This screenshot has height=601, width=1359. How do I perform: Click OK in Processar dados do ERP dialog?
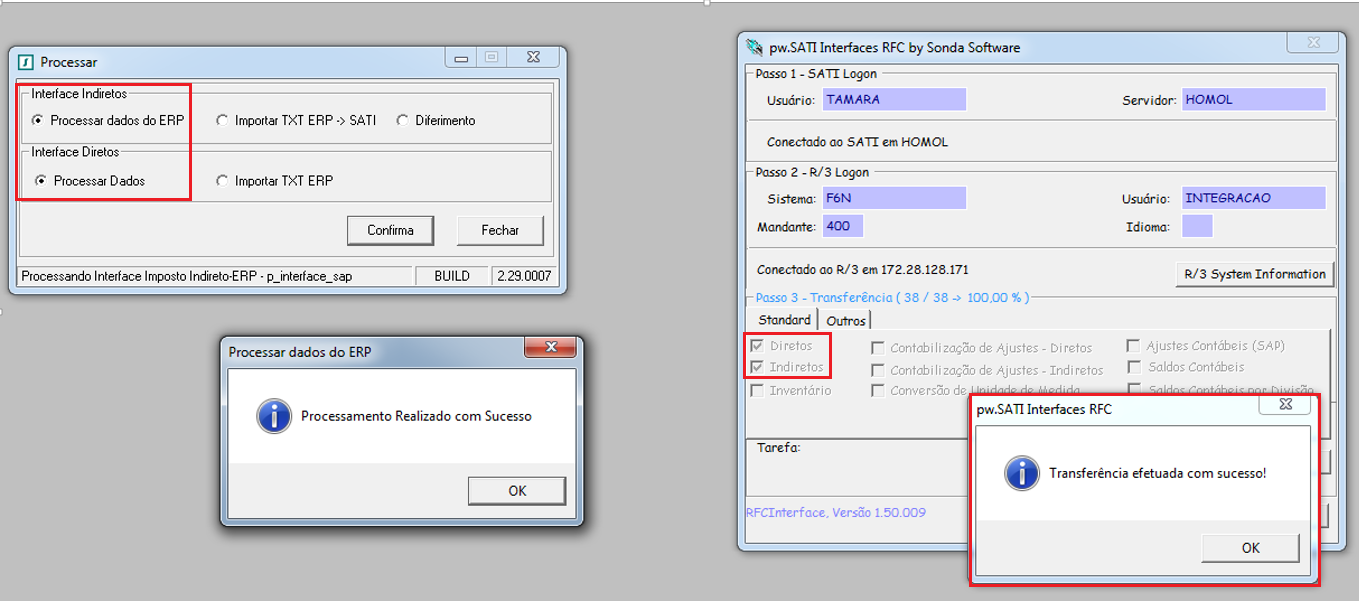(x=517, y=490)
